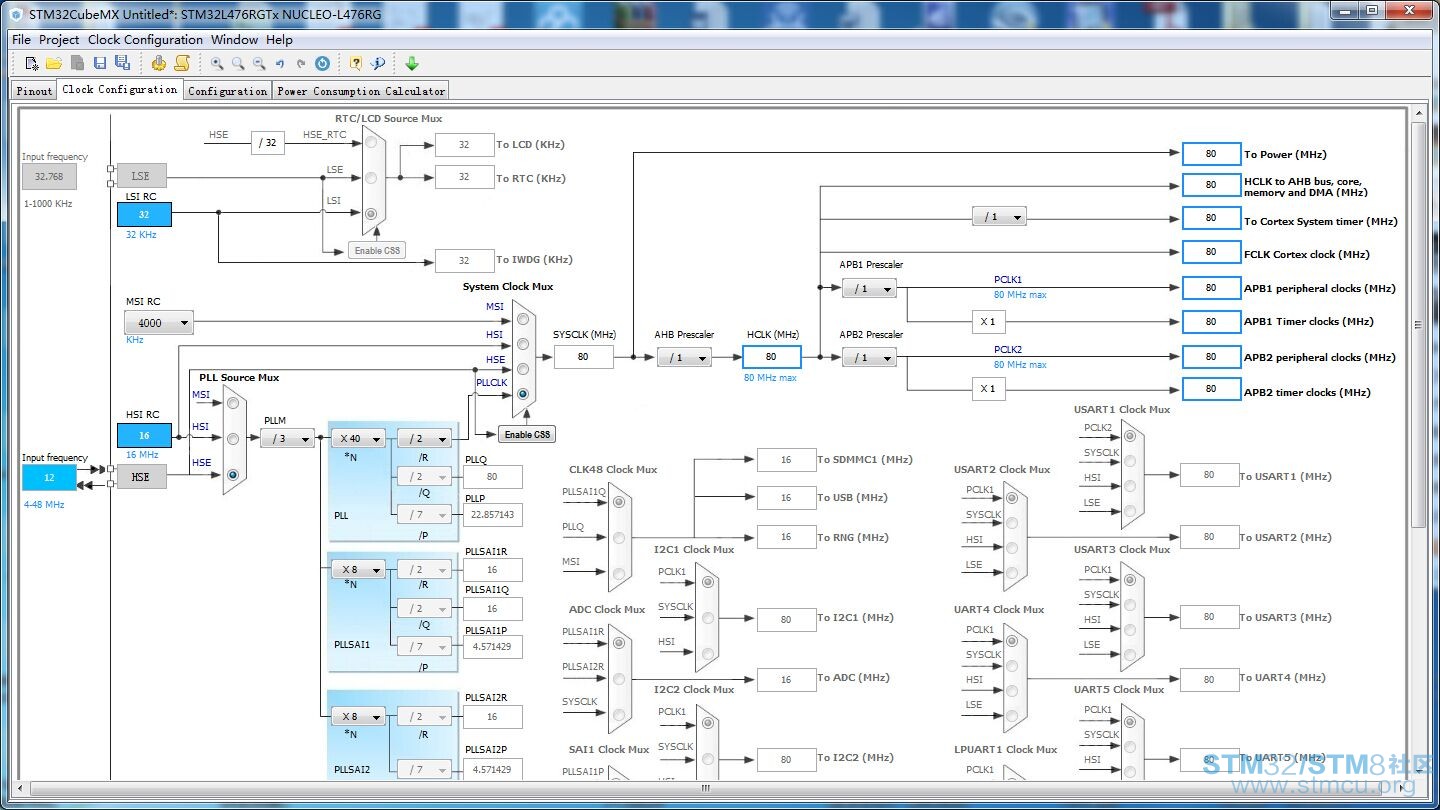The height and width of the screenshot is (810, 1440).
Task: Click the HSI RC 16 value box
Action: tap(144, 435)
